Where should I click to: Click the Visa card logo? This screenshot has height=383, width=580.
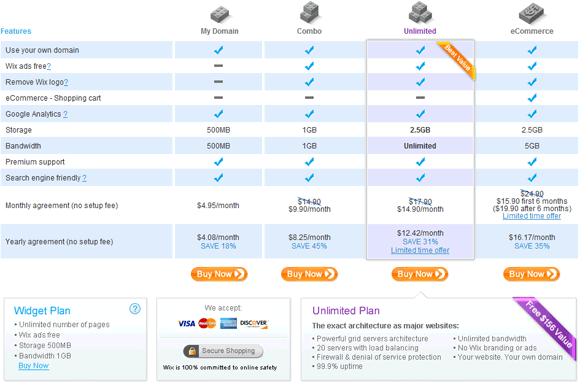click(x=187, y=323)
